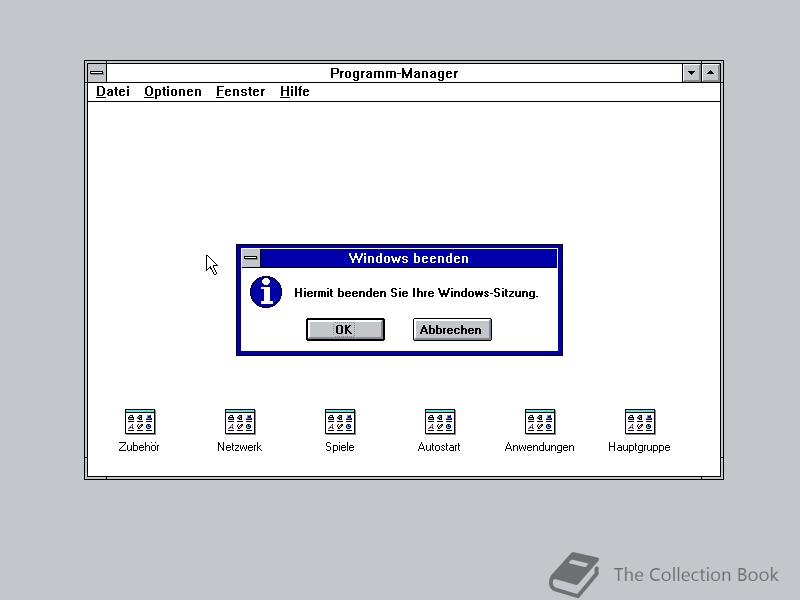This screenshot has width=800, height=600.
Task: Open the Hilfe menu
Action: pos(294,92)
